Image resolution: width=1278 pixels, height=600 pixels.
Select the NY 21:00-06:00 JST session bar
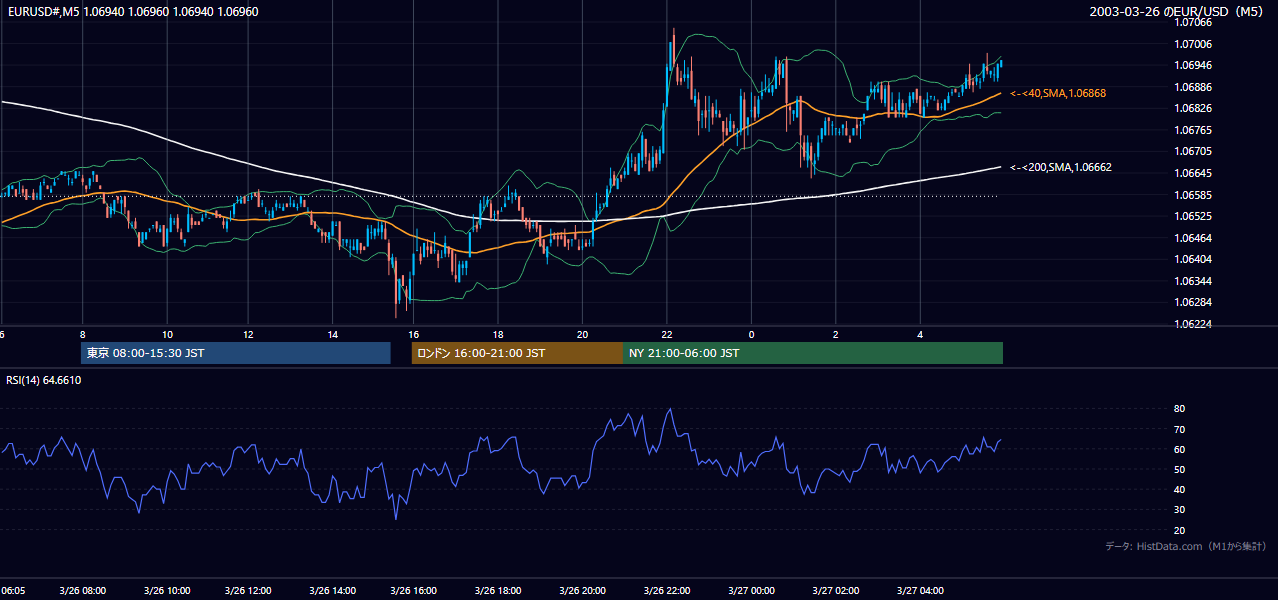(x=813, y=353)
